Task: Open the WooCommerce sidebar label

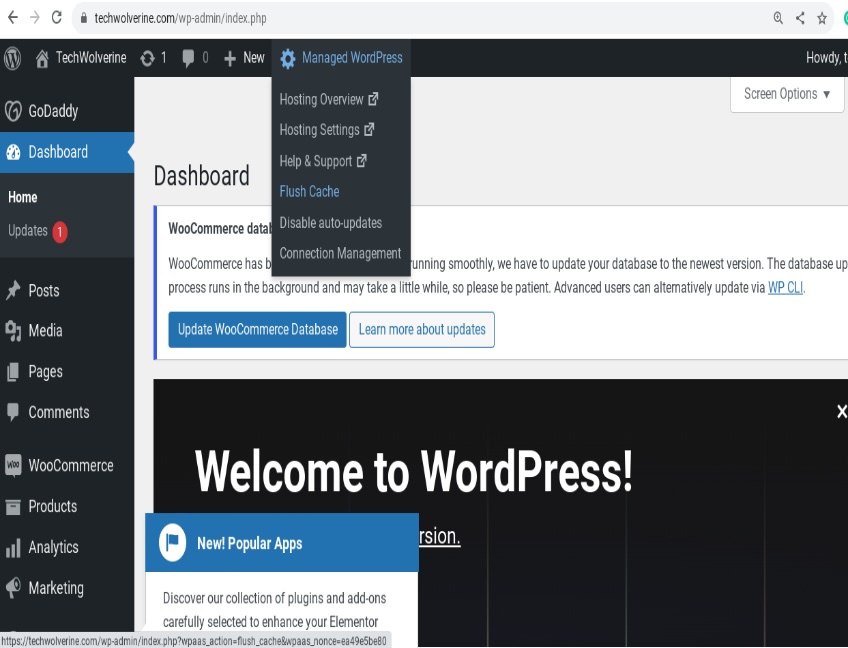Action: coord(71,465)
